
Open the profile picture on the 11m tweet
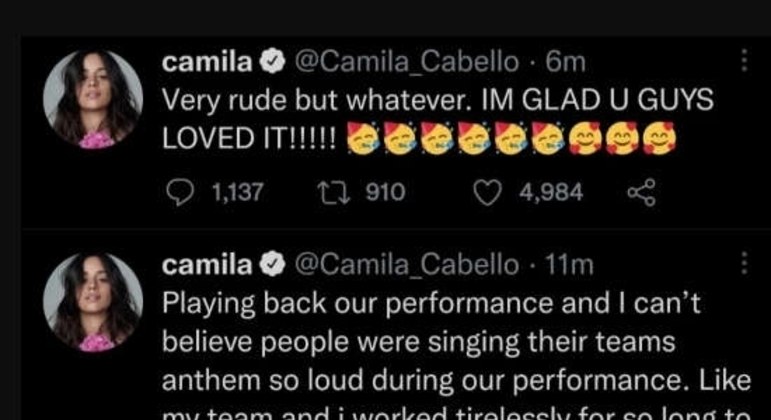point(92,302)
